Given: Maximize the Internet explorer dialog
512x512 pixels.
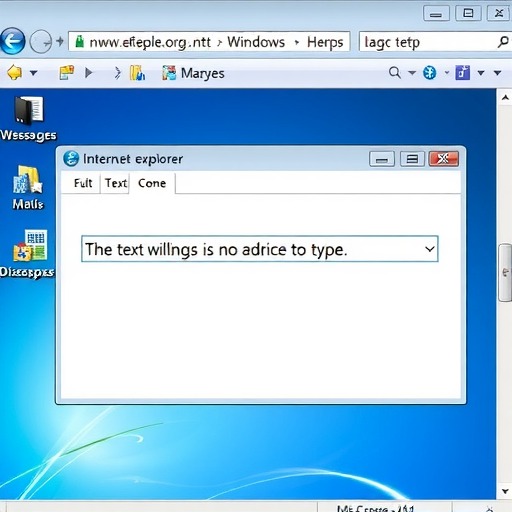Looking at the screenshot, I should pyautogui.click(x=412, y=159).
